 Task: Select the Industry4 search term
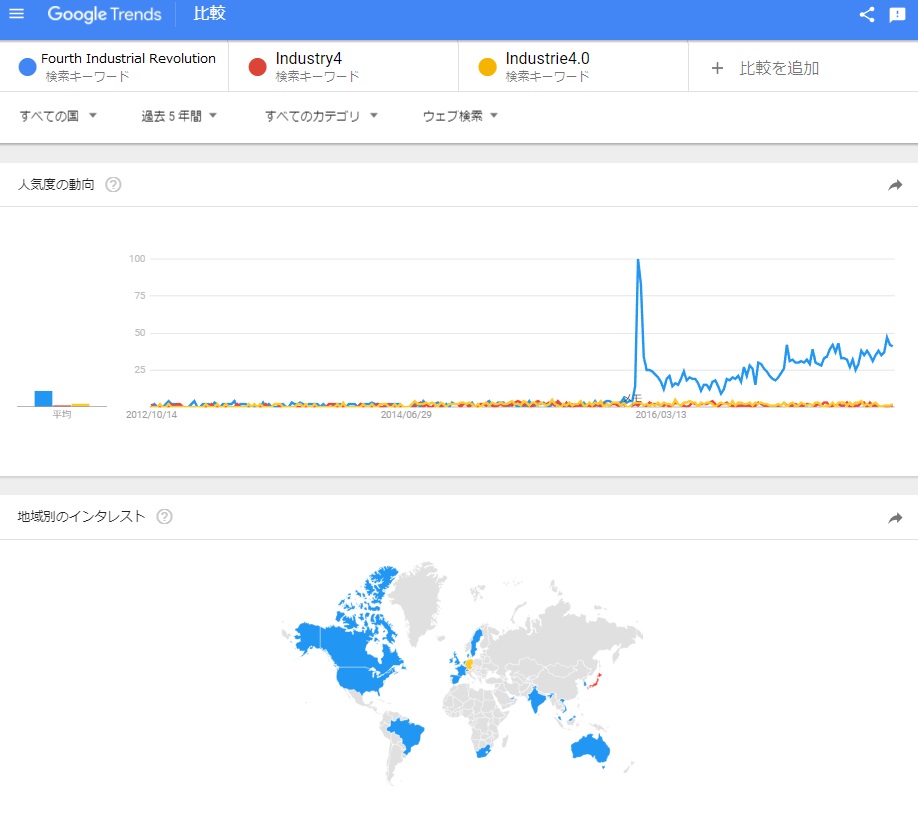point(308,59)
